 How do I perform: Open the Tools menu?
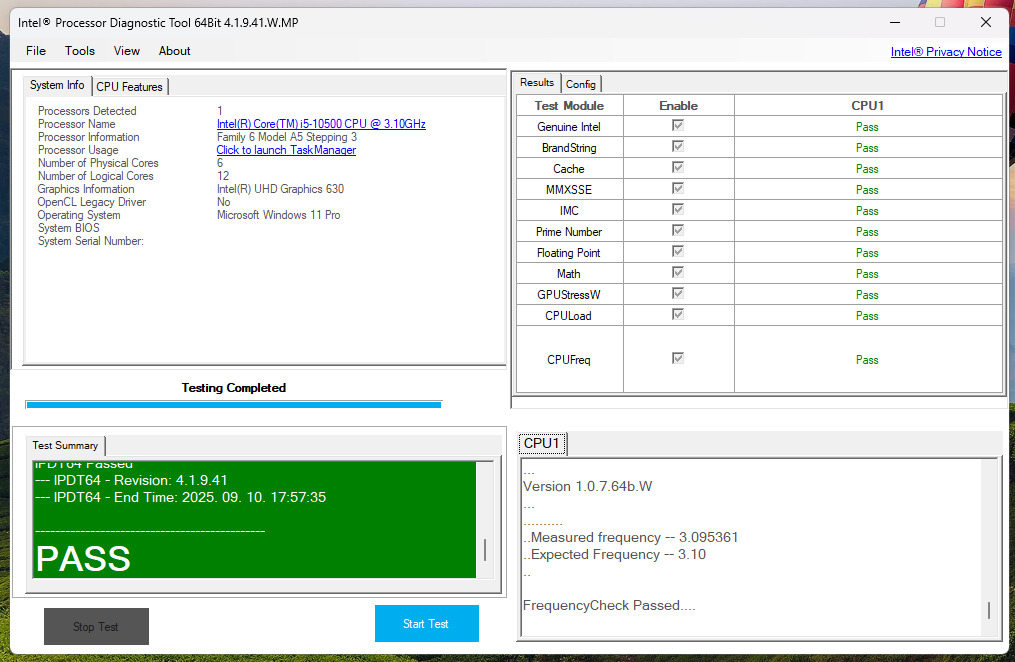click(80, 51)
